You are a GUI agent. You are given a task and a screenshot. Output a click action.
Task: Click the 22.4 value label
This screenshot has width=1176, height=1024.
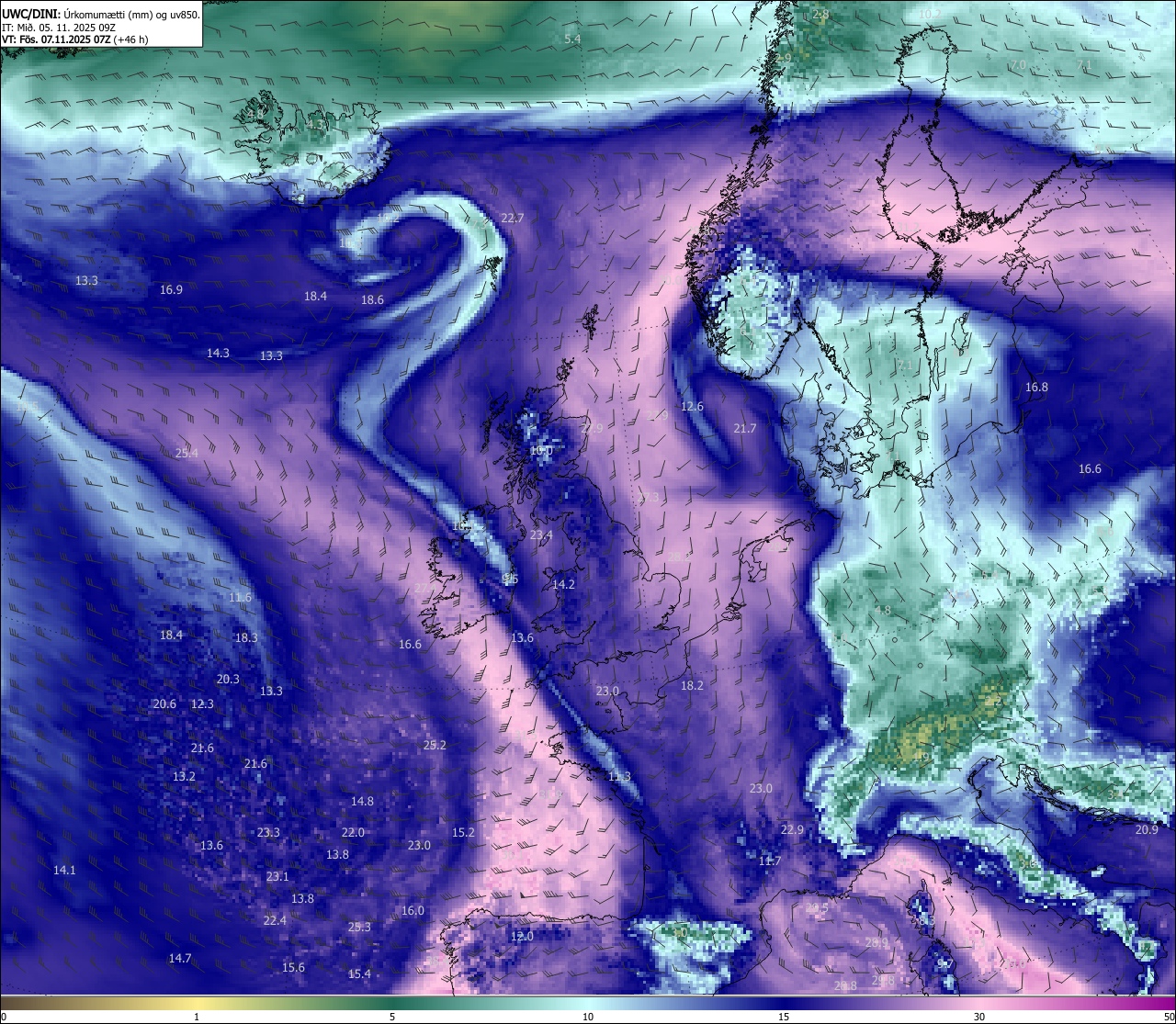pyautogui.click(x=275, y=919)
